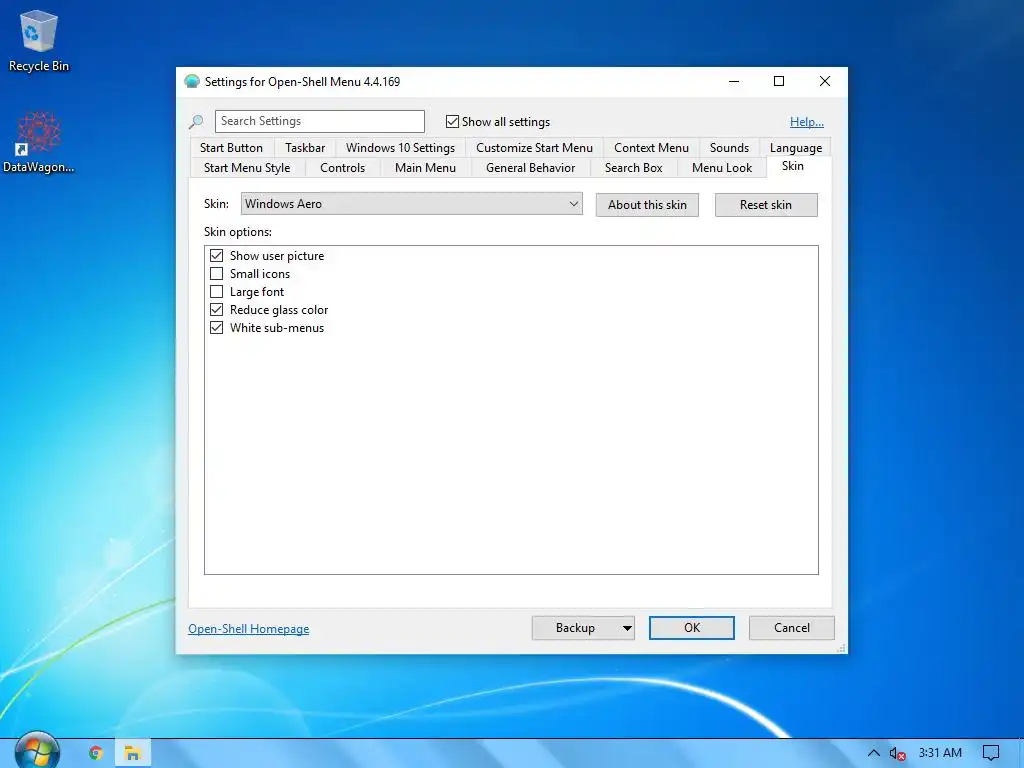The image size is (1024, 768).
Task: Disable Show user picture option
Action: [x=216, y=255]
